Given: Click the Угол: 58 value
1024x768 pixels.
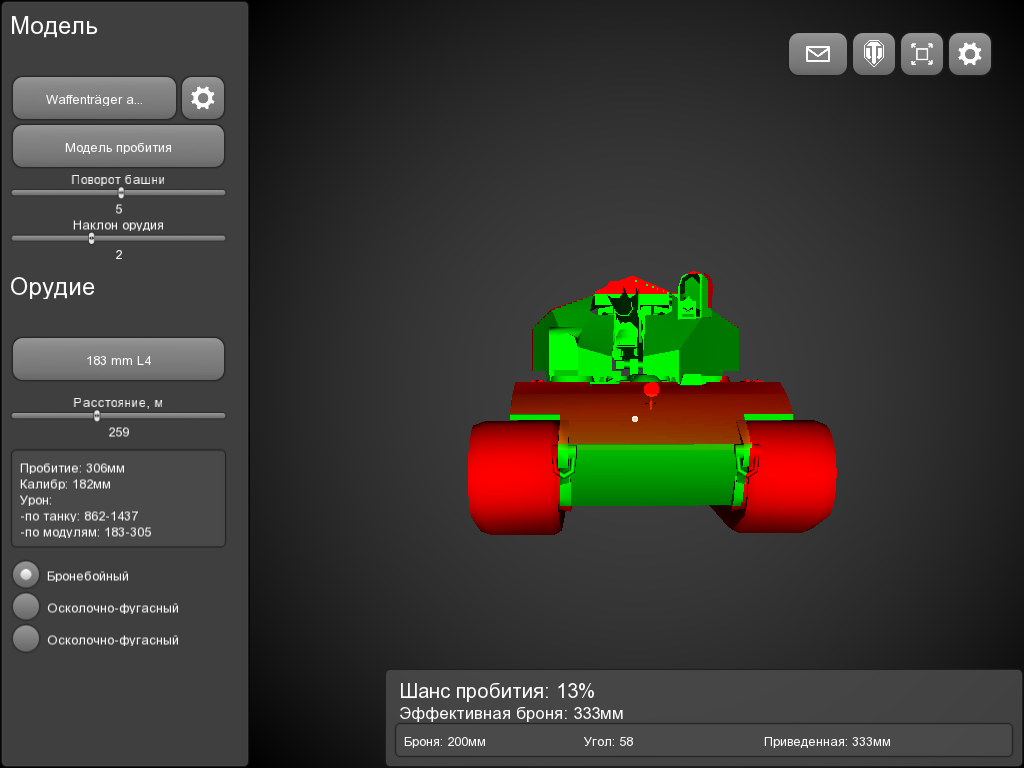Looking at the screenshot, I should coord(608,742).
